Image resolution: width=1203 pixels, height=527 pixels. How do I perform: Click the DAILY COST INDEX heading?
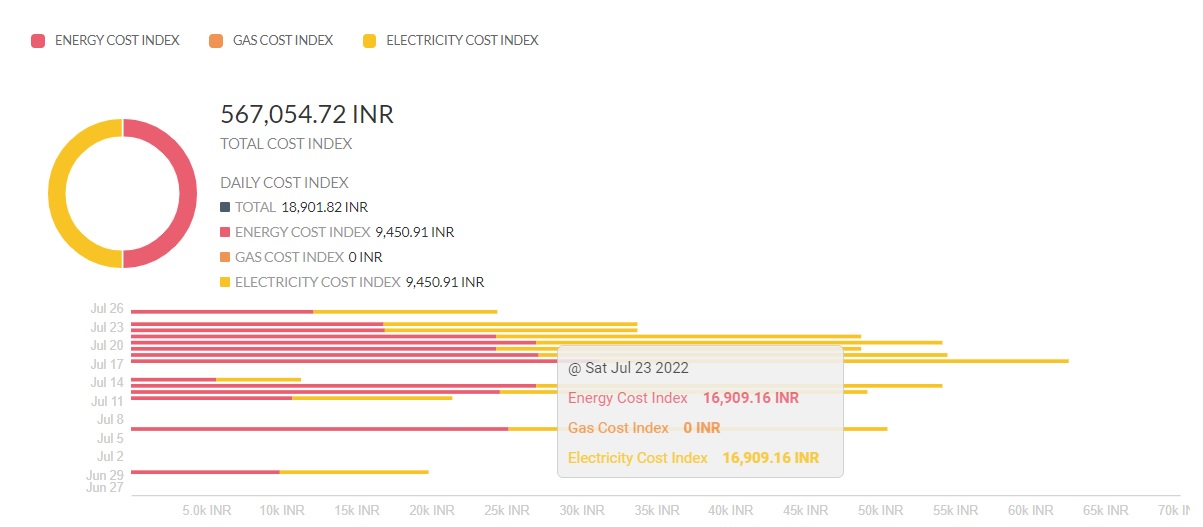[284, 183]
